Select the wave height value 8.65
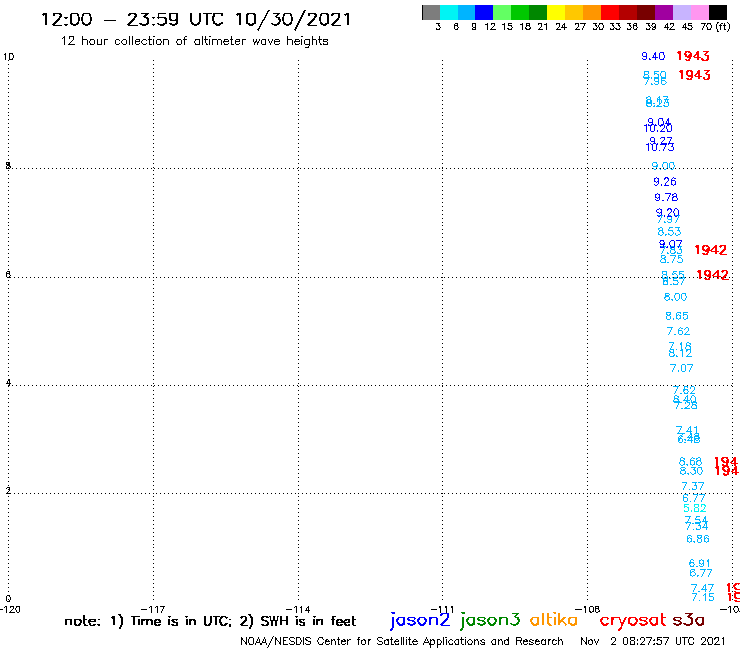Screen dimensions: 740x650 677,316
